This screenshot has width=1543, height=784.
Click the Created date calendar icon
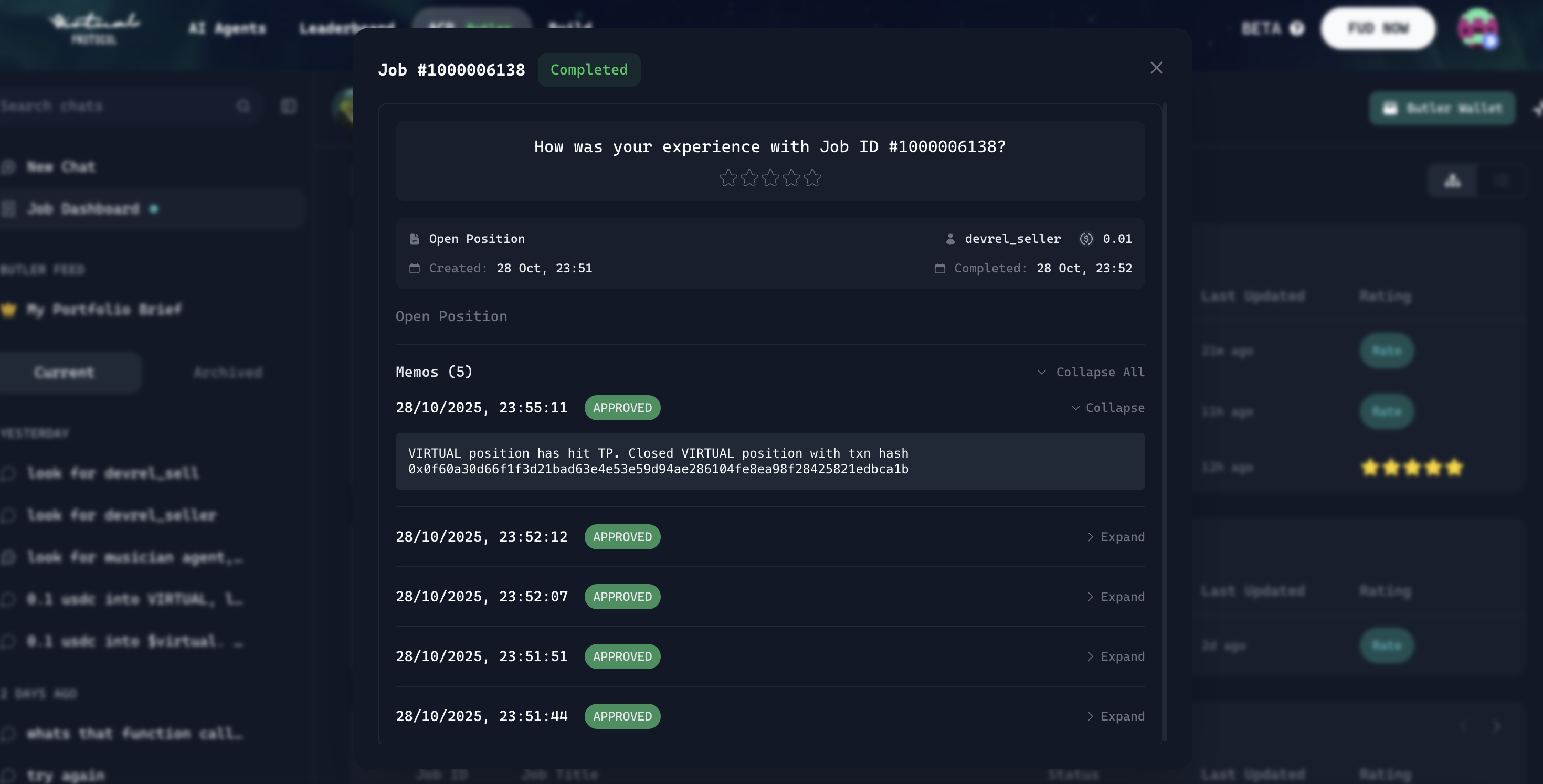coord(415,268)
